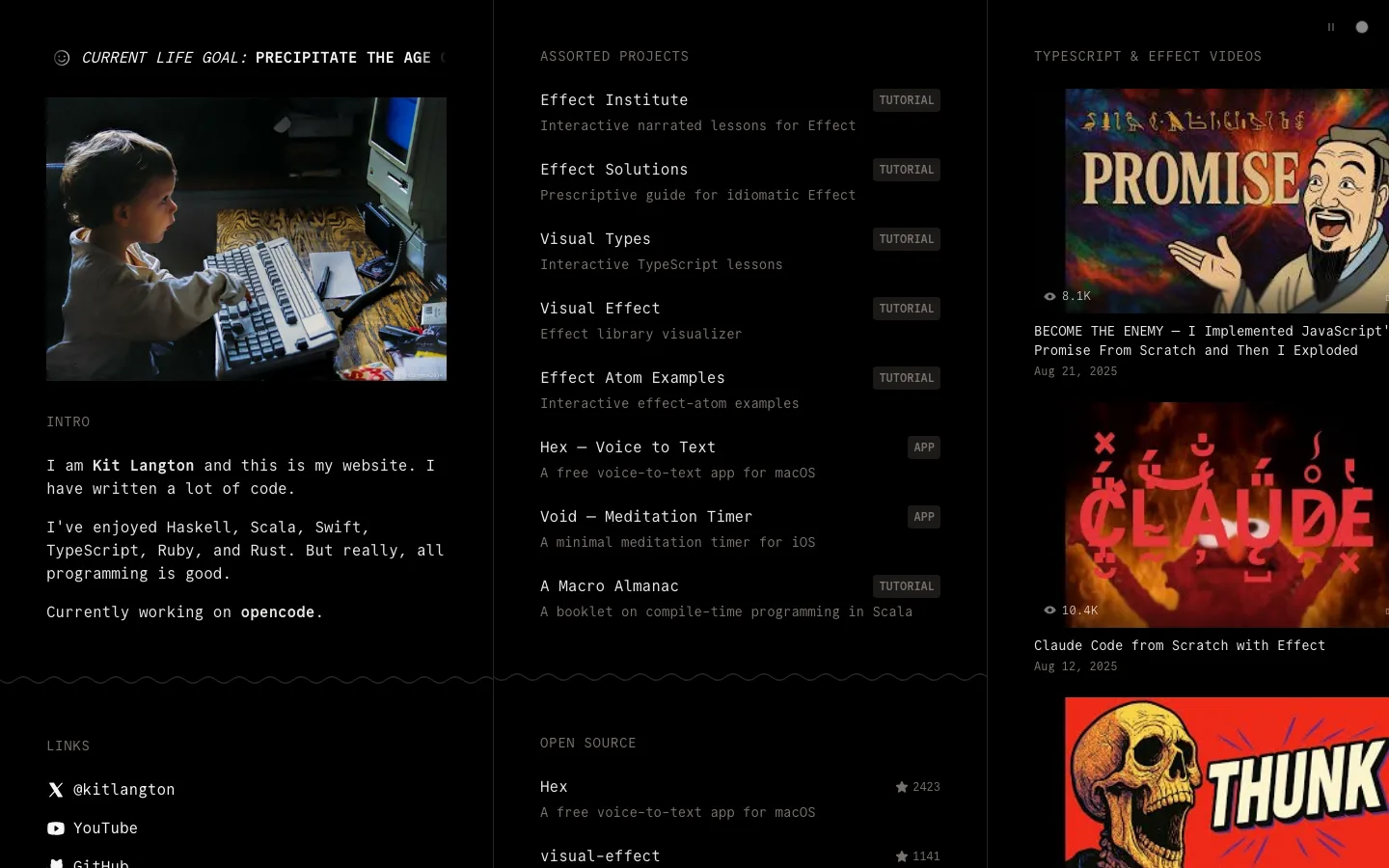1389x868 pixels.
Task: Click the APP tag on Void
Action: coord(924,517)
